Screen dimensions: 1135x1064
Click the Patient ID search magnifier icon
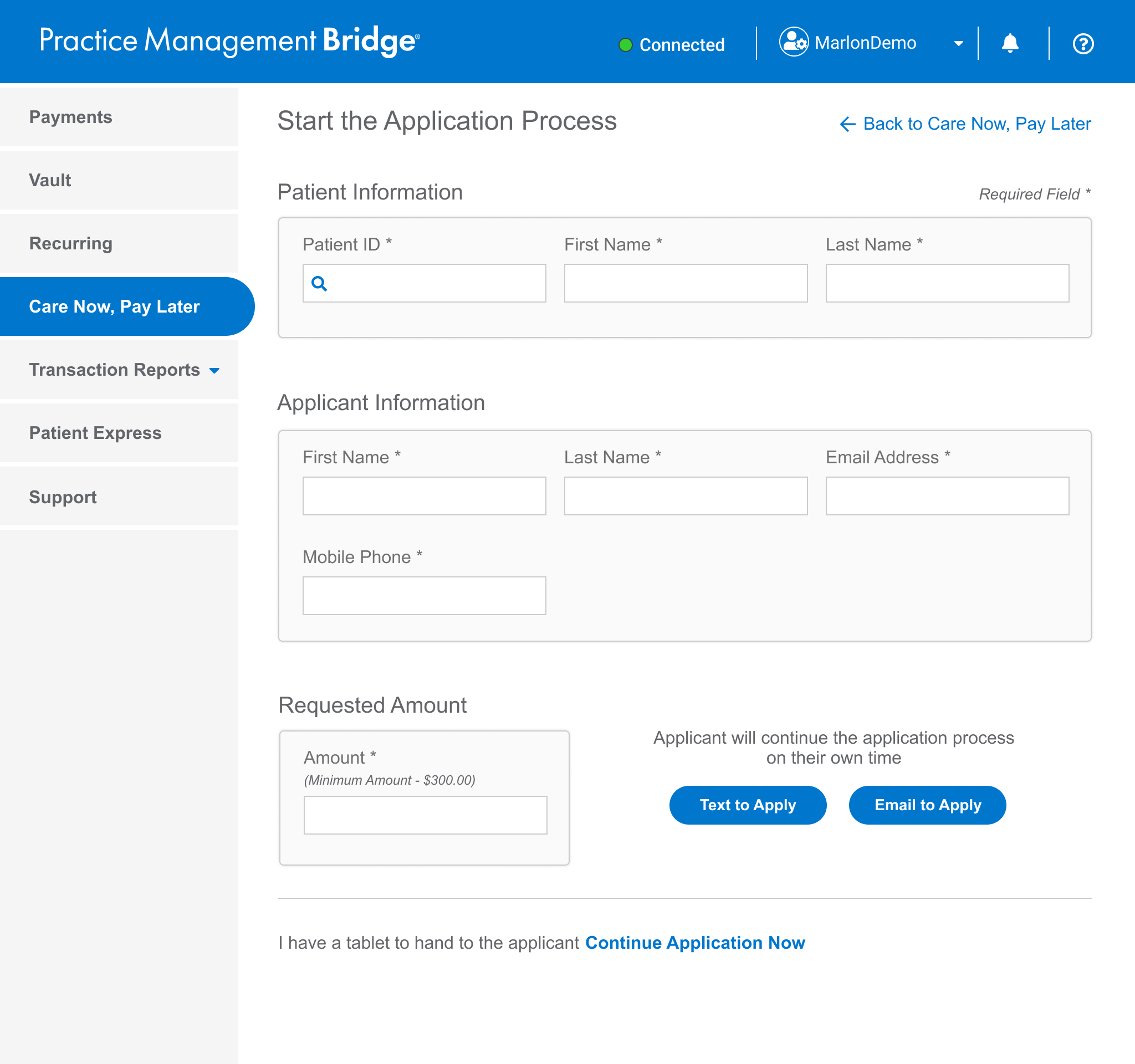click(x=319, y=284)
